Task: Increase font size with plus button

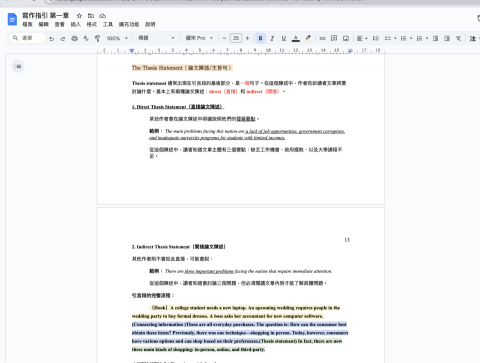Action: (247, 38)
